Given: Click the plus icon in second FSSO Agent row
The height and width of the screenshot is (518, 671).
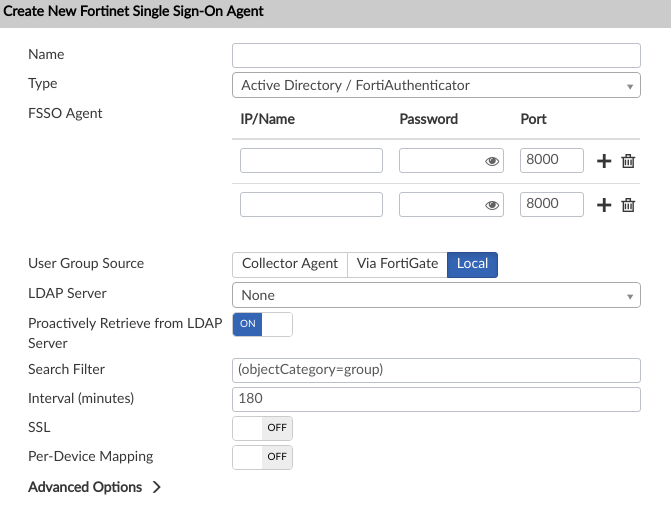Looking at the screenshot, I should (x=604, y=205).
